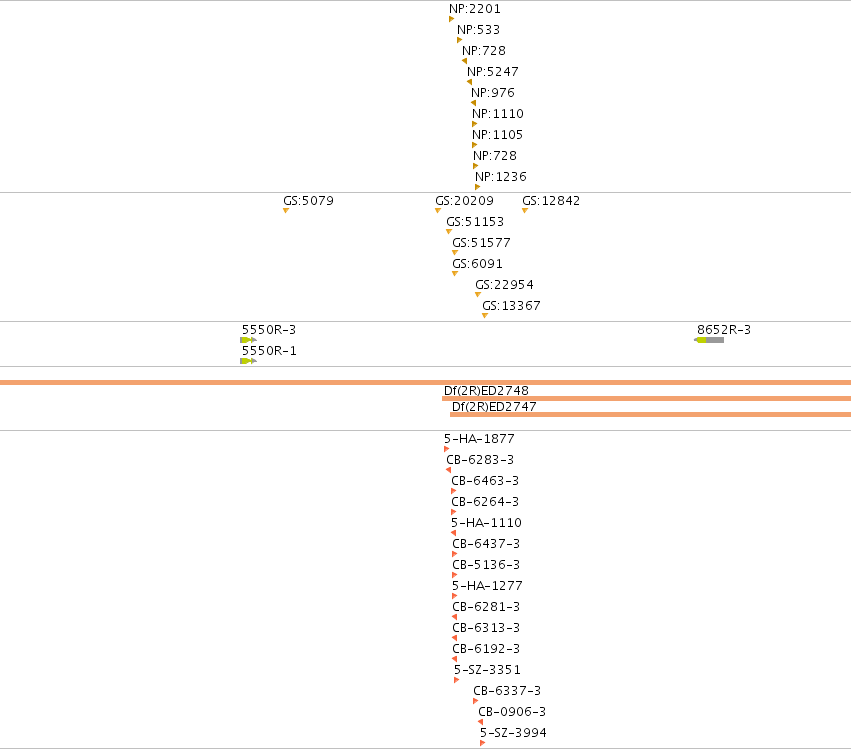This screenshot has height=749, width=851.
Task: Select the 5550R-1 green arrow glyph
Action: [249, 361]
